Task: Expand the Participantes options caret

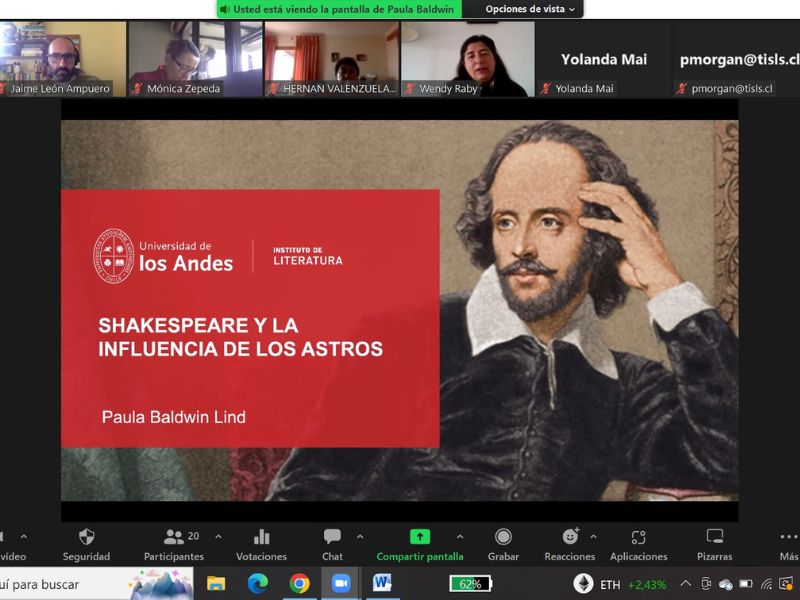Action: click(x=218, y=537)
